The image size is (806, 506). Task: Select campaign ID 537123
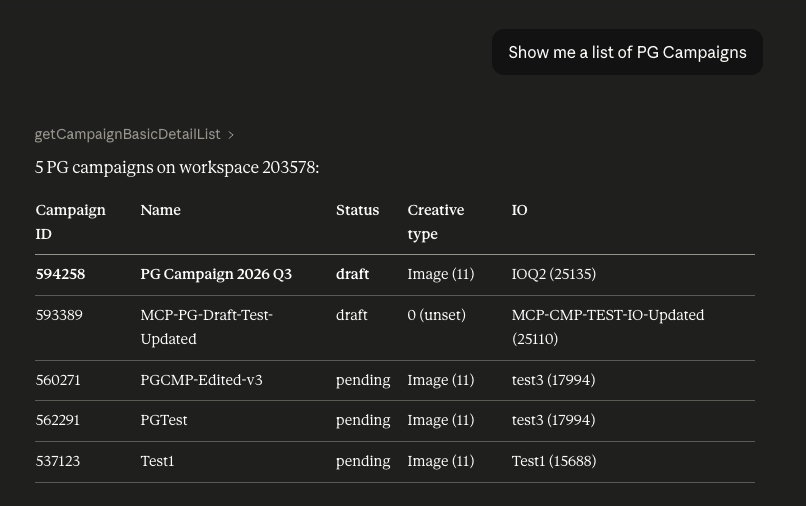tap(58, 461)
